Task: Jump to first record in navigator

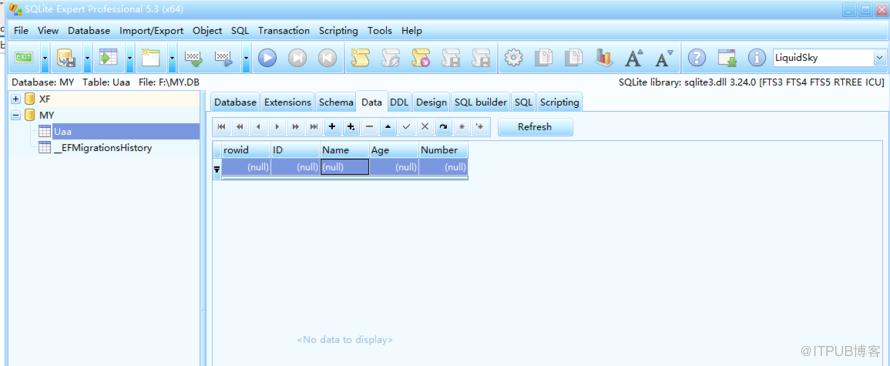Action: pos(221,127)
